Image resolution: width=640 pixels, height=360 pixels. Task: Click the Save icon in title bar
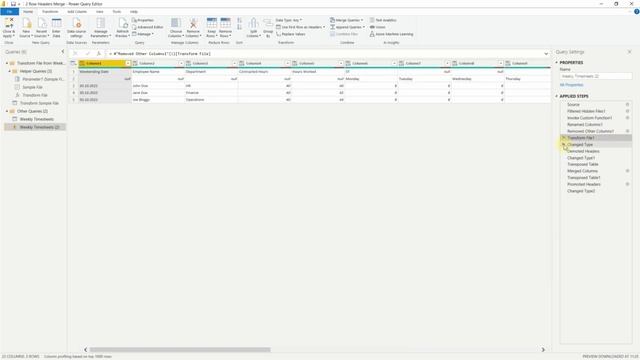pos(13,4)
